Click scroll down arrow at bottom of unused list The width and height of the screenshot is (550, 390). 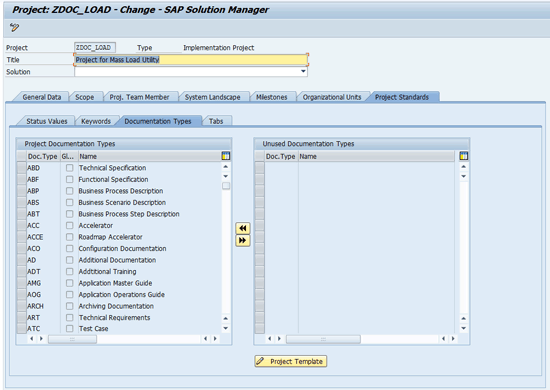coord(464,329)
